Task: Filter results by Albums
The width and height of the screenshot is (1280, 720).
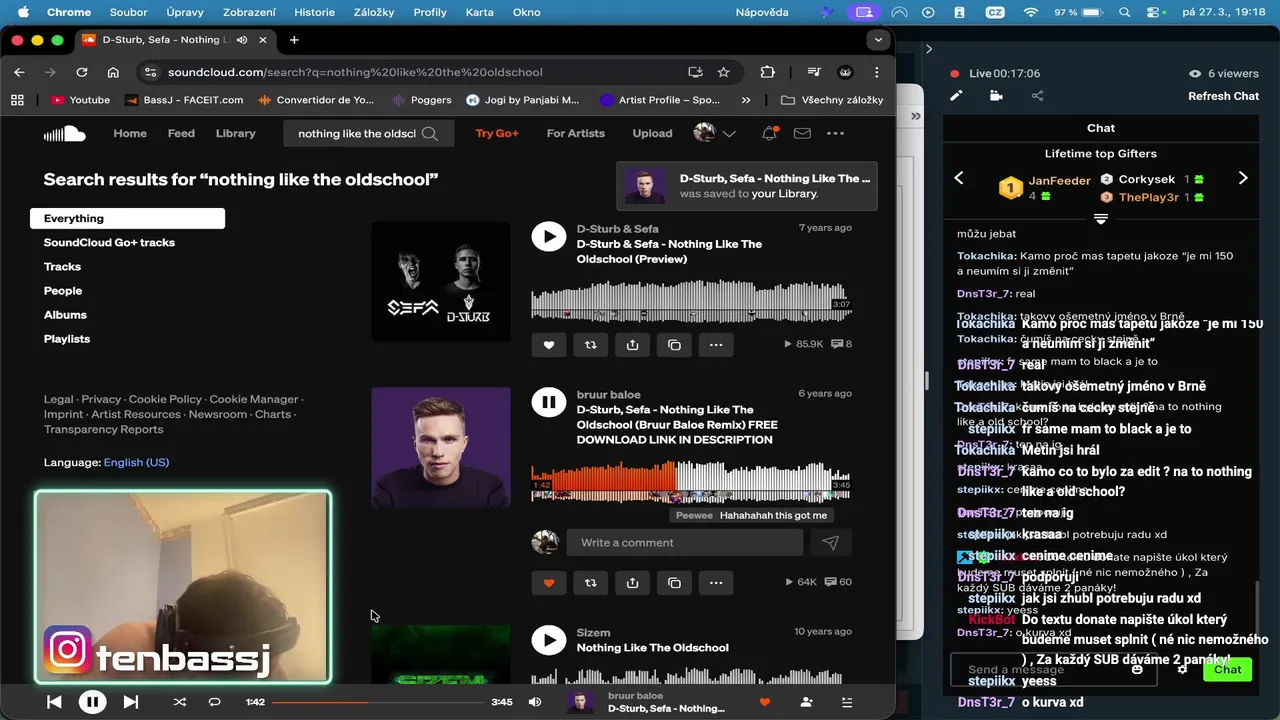Action: click(65, 315)
